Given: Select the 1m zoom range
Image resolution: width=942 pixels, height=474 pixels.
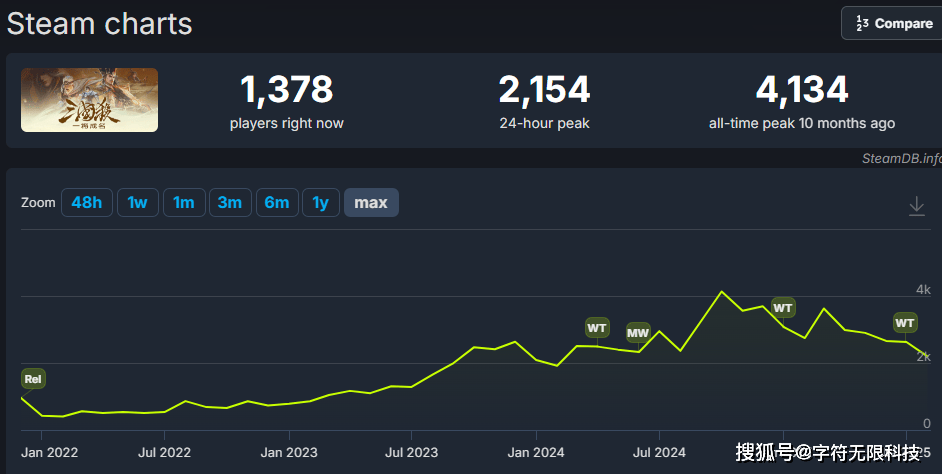Looking at the screenshot, I should click(x=183, y=203).
